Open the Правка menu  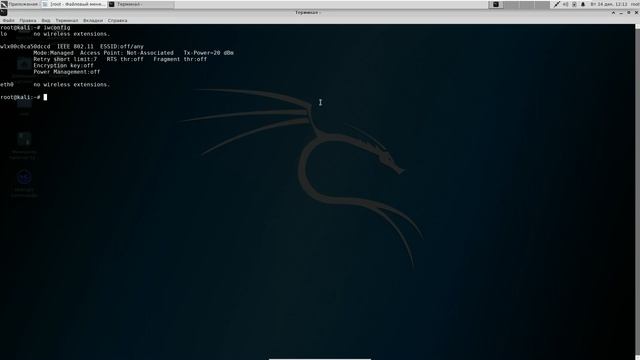pos(28,20)
